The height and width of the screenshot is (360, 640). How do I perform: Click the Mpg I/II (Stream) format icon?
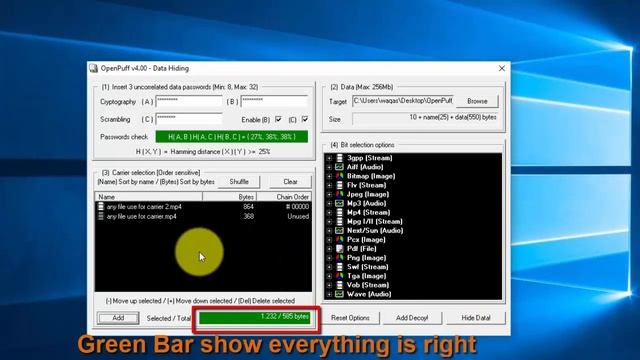click(x=339, y=222)
